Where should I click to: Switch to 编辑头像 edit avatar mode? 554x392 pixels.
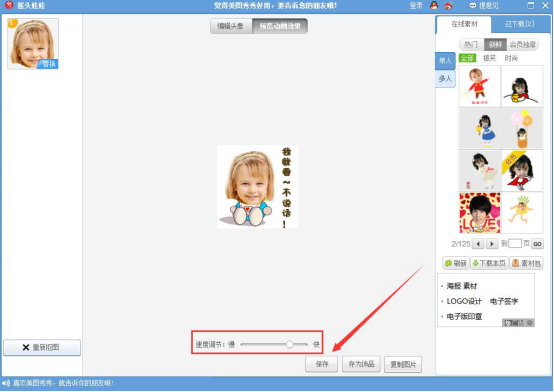coord(231,26)
